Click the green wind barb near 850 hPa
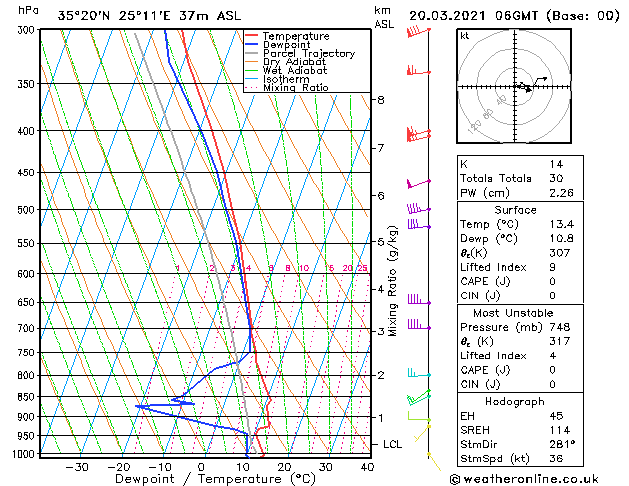 419,397
